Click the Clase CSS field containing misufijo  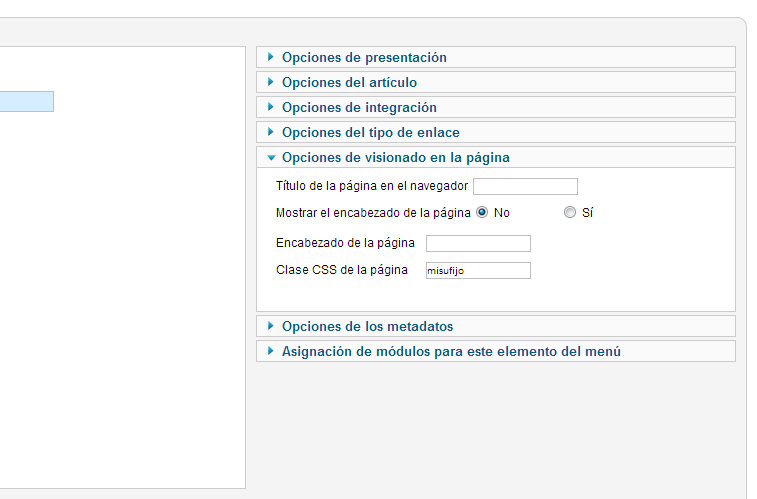[478, 270]
